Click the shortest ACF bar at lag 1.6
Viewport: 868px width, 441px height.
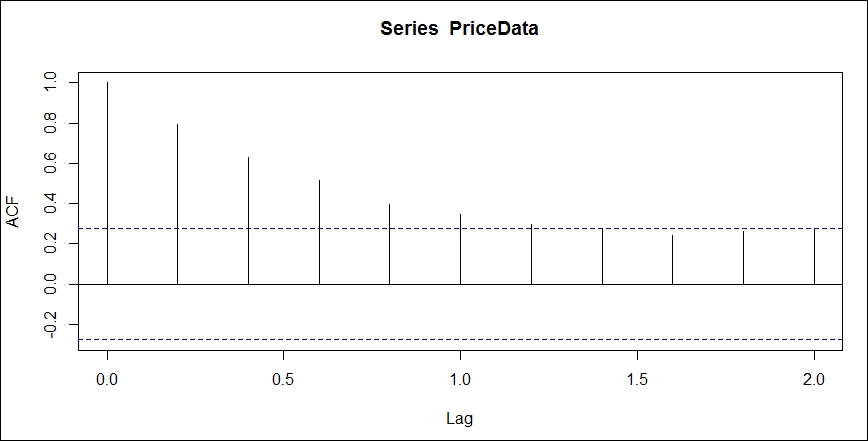(673, 260)
